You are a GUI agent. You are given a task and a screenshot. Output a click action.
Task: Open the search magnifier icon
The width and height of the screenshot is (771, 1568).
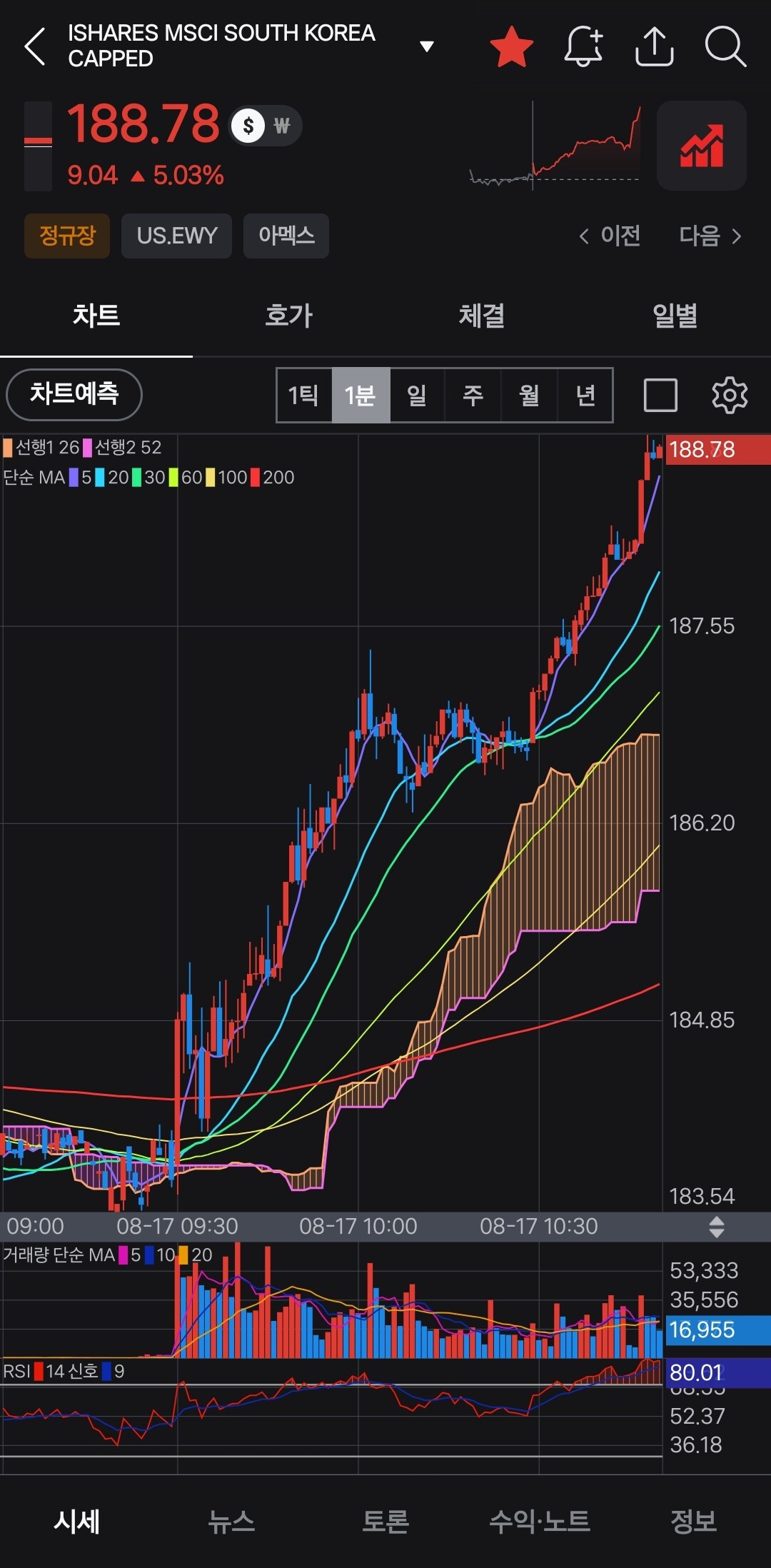[x=725, y=46]
